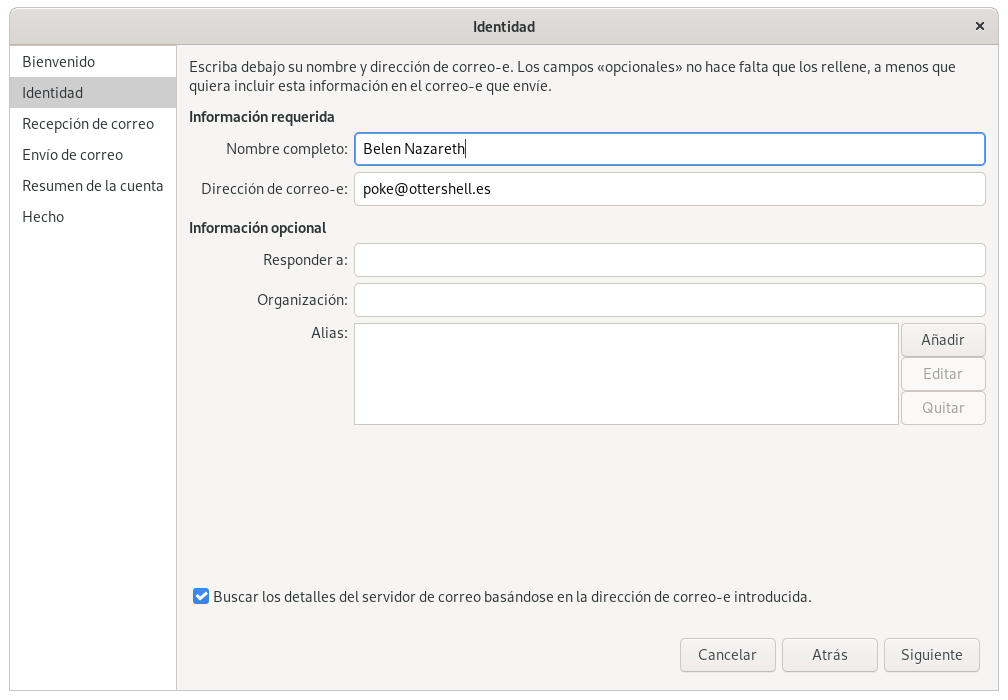The width and height of the screenshot is (1008, 700).
Task: Click the Nombre completo text field
Action: coord(669,149)
